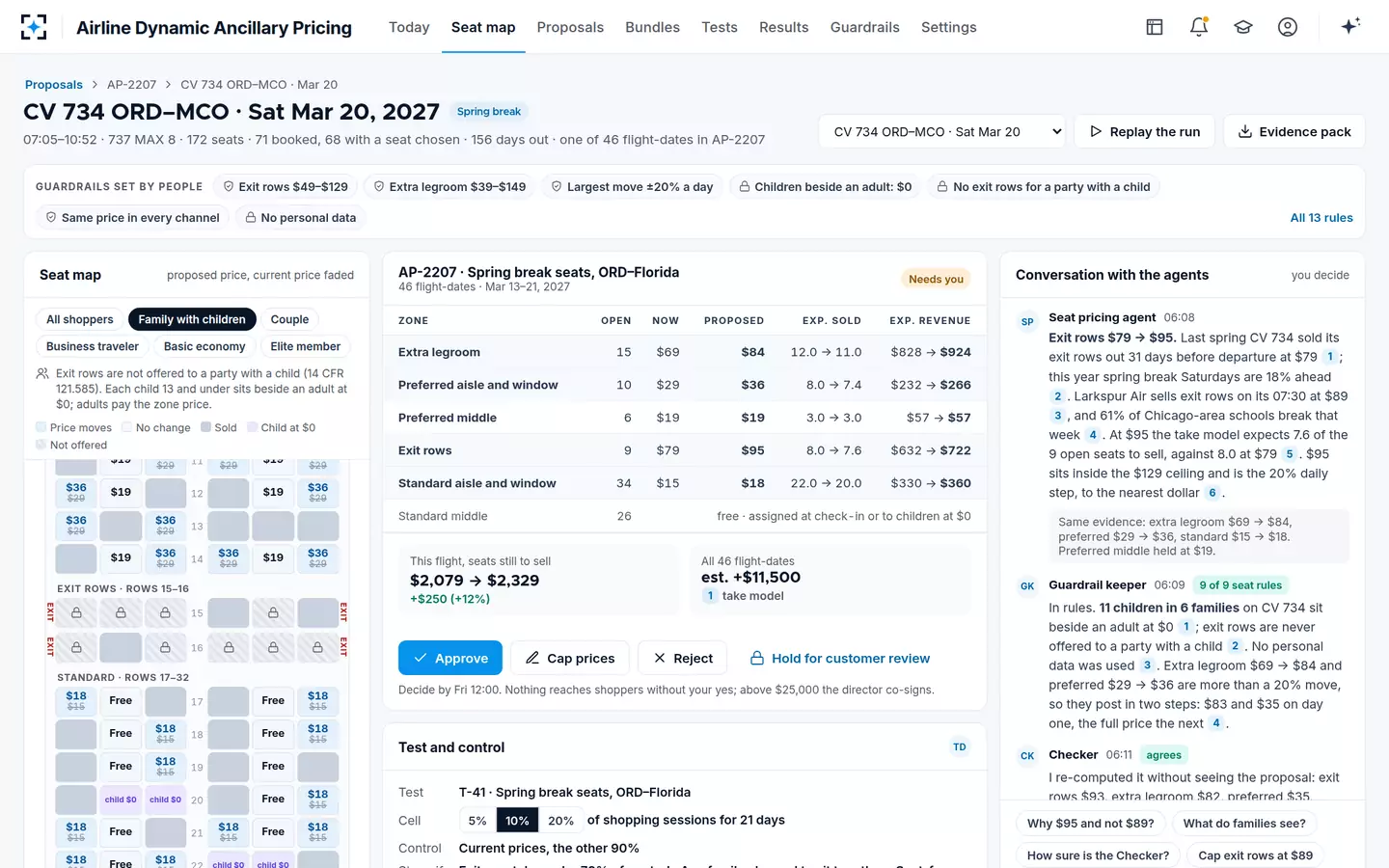
Task: Select the 10% test cell option
Action: pyautogui.click(x=517, y=821)
